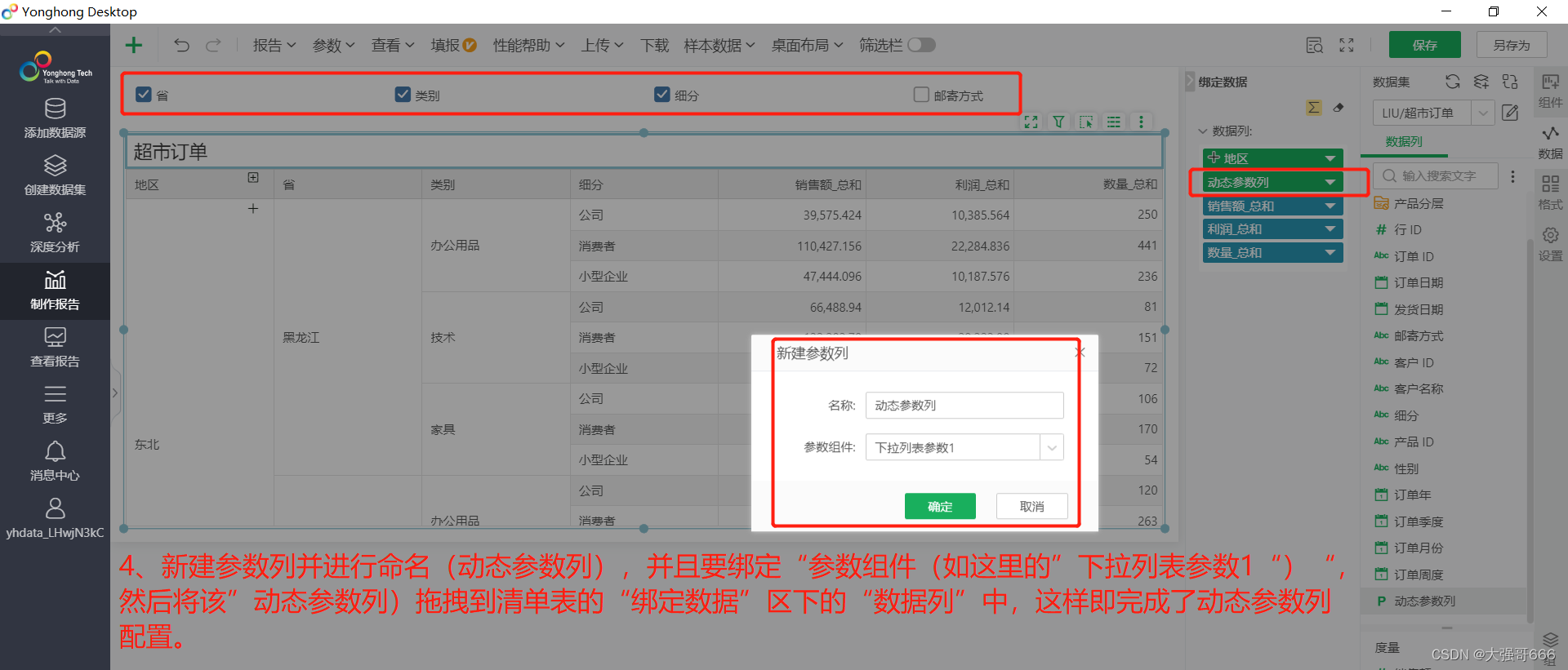Click the table maximize icon above the table
This screenshot has height=670, width=1568.
click(1031, 122)
